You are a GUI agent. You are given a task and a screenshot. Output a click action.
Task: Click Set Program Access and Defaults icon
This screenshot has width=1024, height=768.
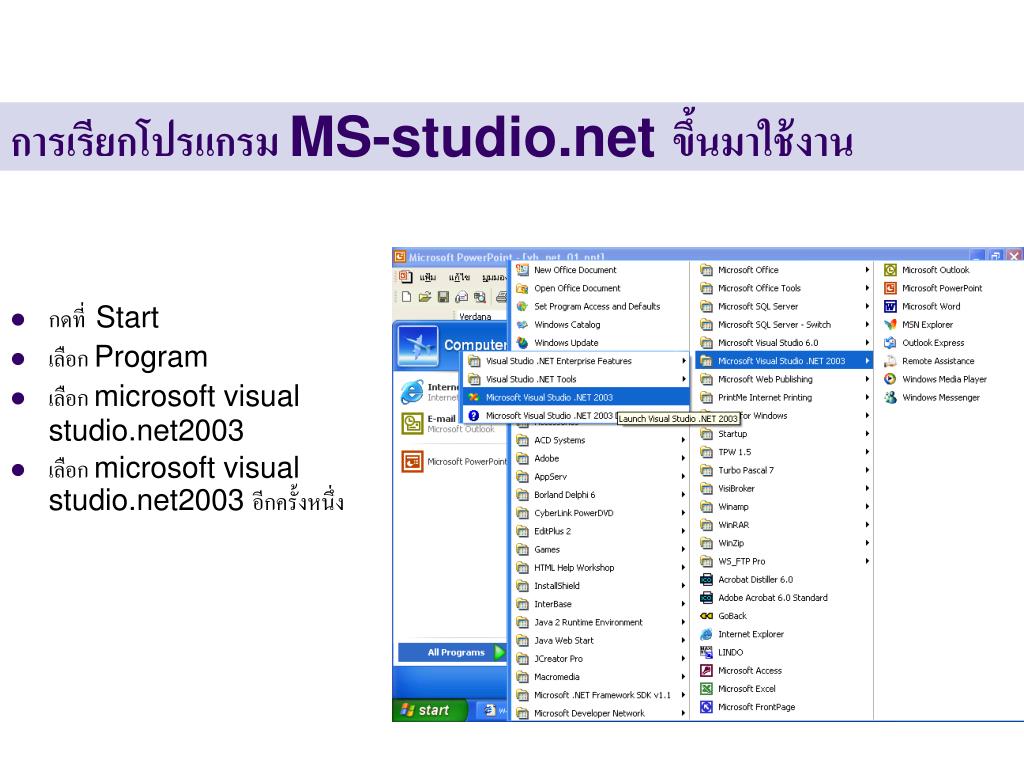point(522,306)
